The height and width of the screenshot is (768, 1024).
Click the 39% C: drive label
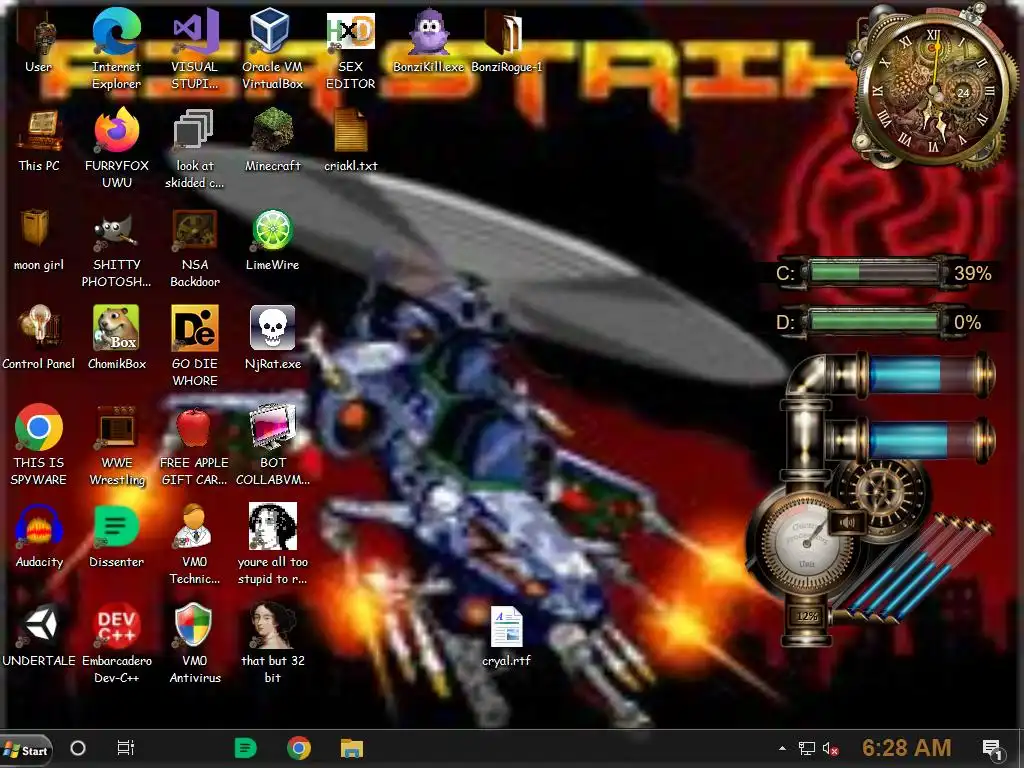click(972, 273)
